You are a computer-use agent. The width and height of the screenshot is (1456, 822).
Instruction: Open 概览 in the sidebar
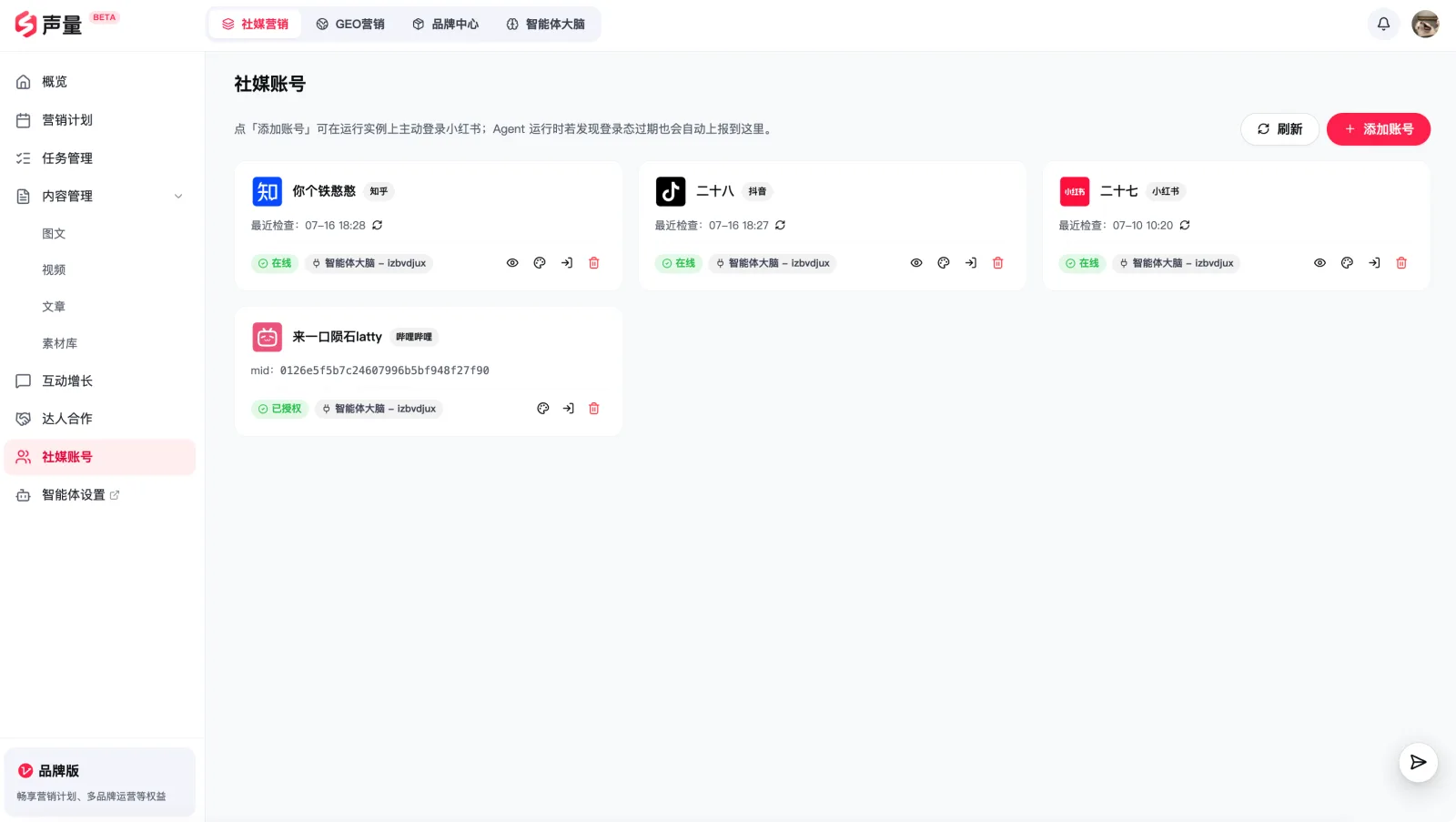pyautogui.click(x=100, y=82)
